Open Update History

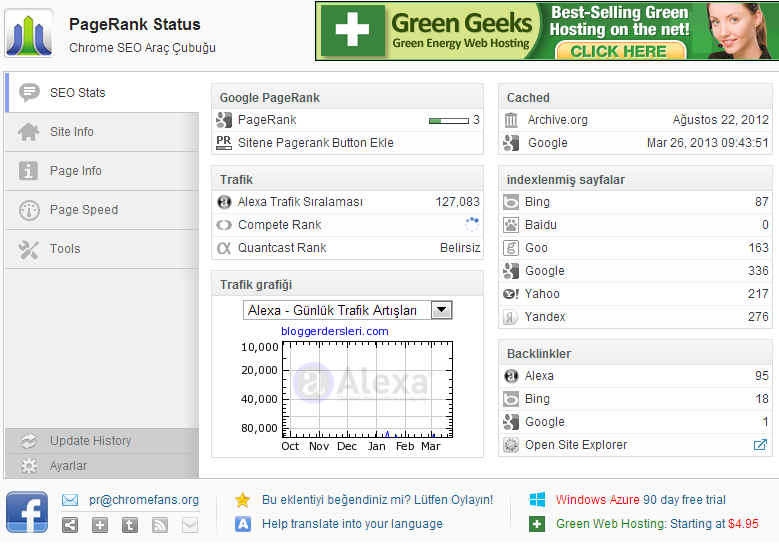[102, 441]
